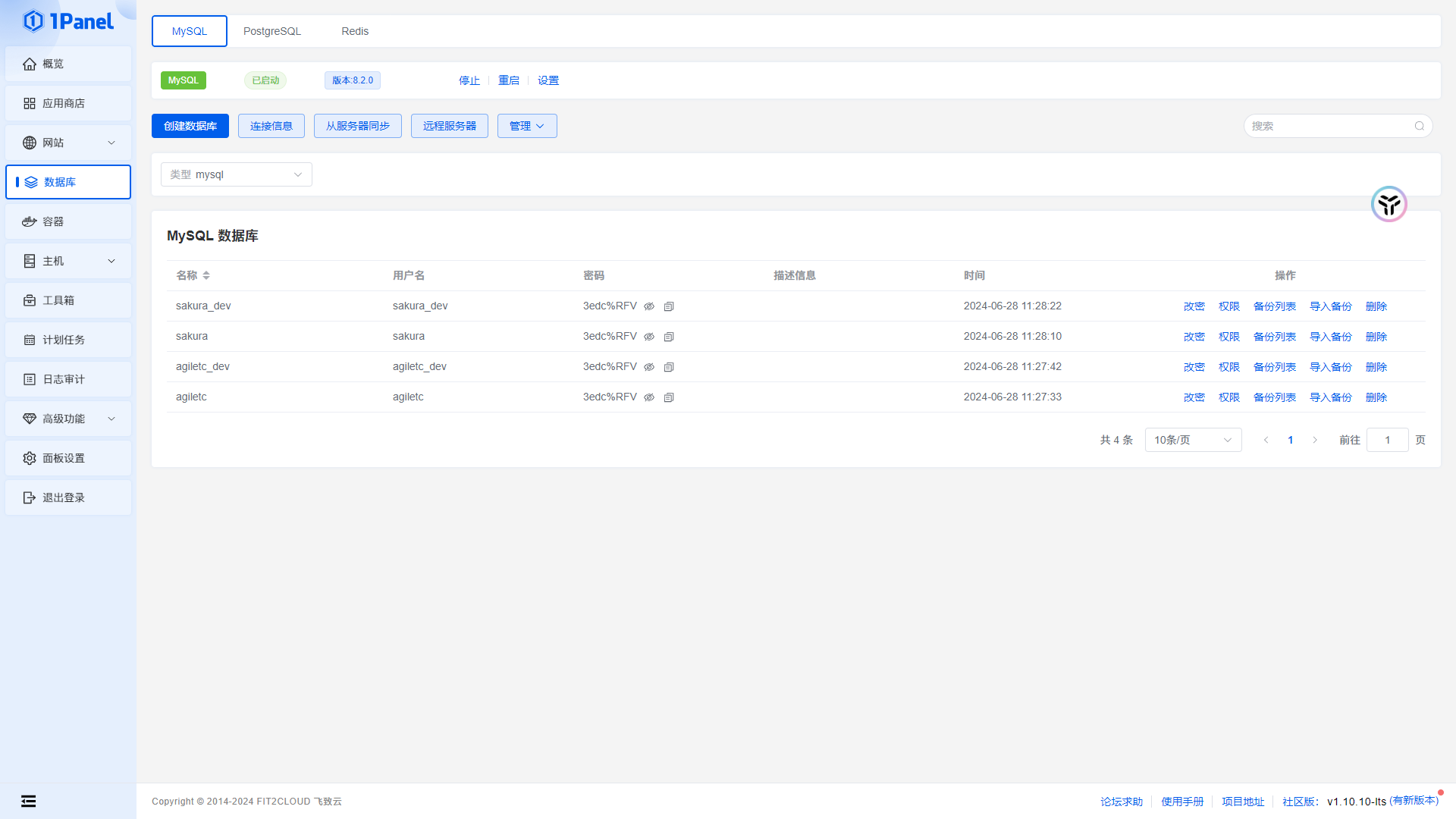Open the 论坛求助 forum link

1122,802
